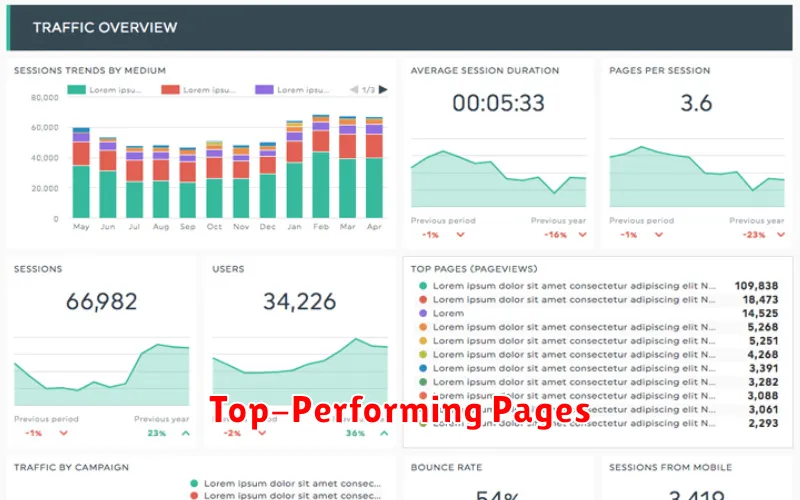The image size is (800, 500).
Task: Click the 66,982 Sessions total value
Action: tap(102, 300)
